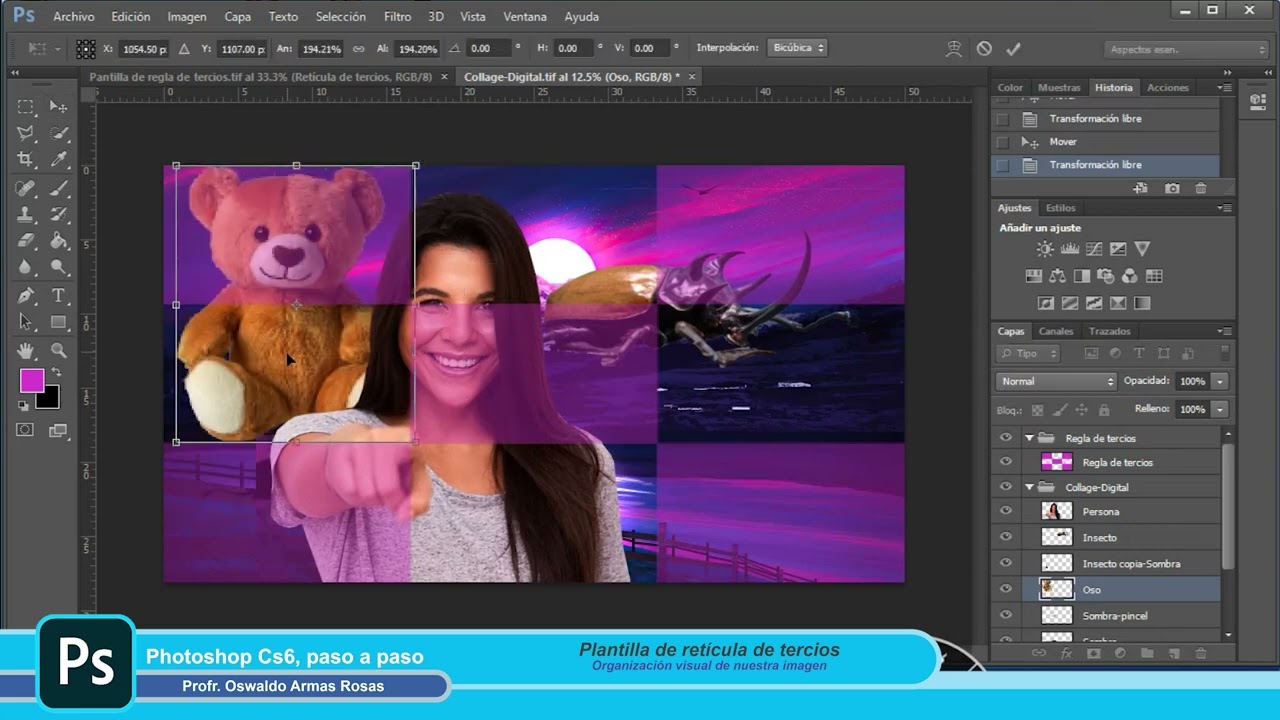The height and width of the screenshot is (720, 1280).
Task: Select the Text tool
Action: click(x=59, y=296)
